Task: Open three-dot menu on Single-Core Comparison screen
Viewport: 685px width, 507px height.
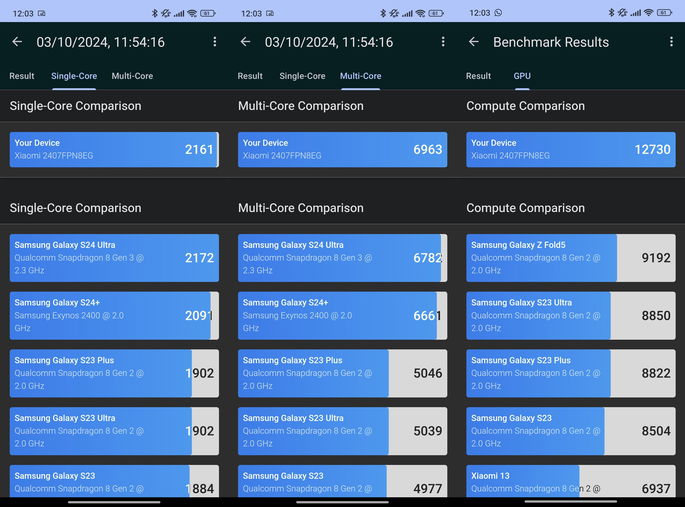Action: point(214,42)
